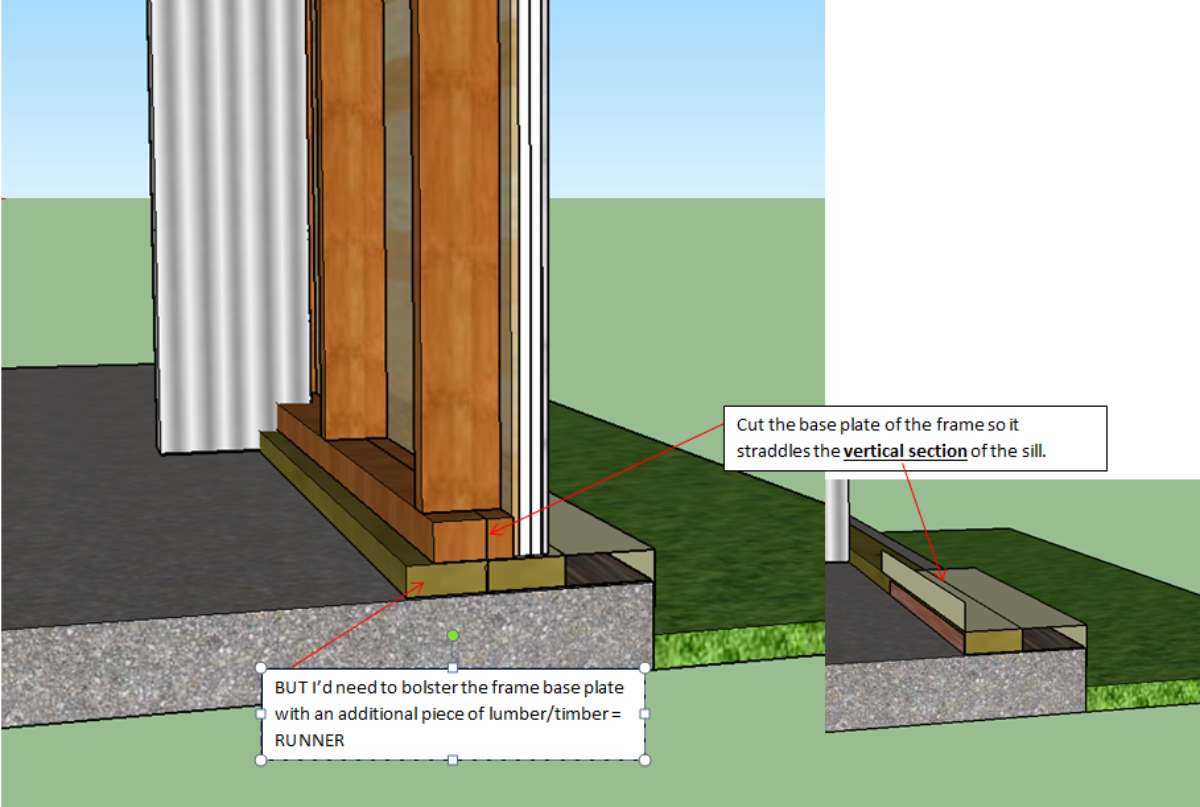Click the top-center resize handle of the text box

point(453,668)
